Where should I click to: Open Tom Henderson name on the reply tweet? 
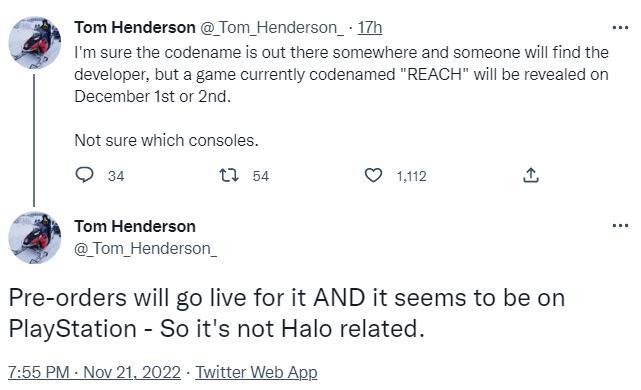pyautogui.click(x=135, y=226)
